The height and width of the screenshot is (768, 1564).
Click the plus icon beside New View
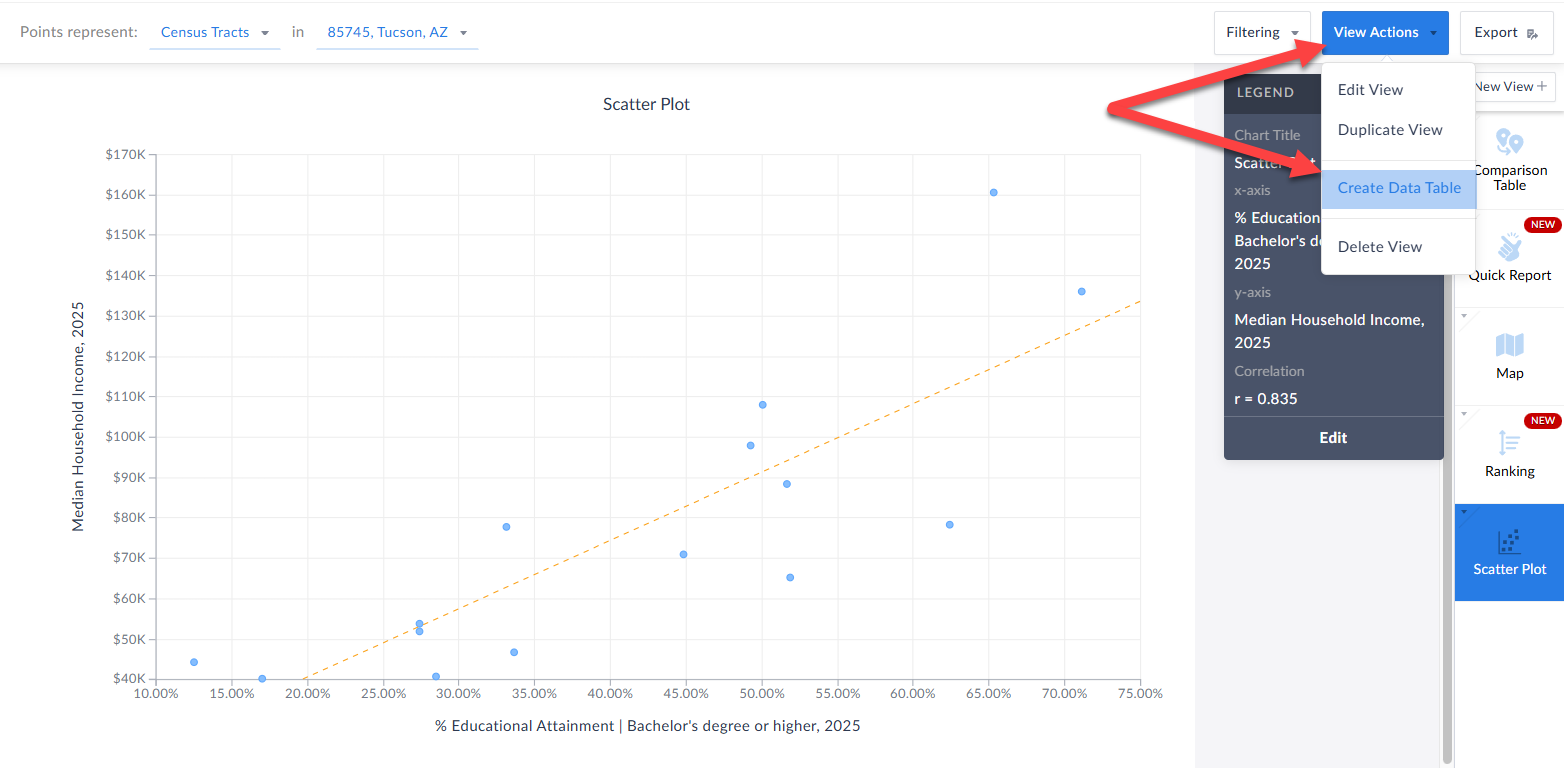(x=1542, y=87)
